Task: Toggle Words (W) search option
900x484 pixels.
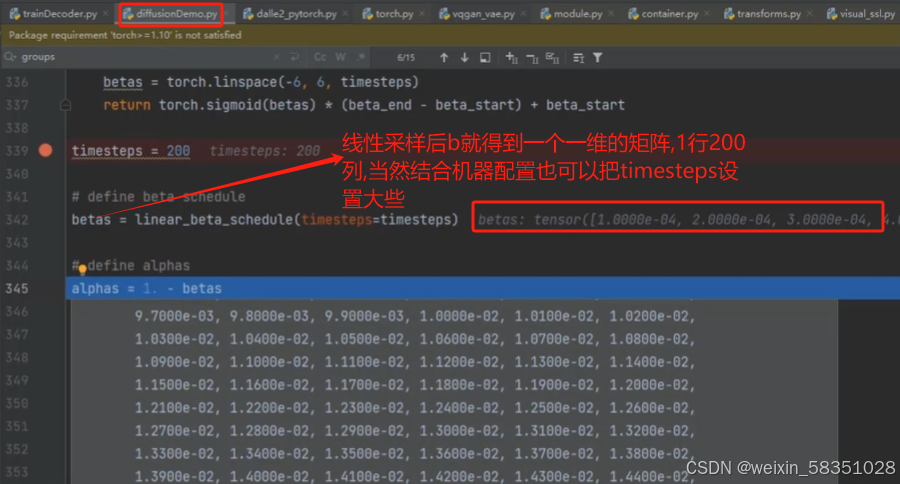Action: tap(340, 57)
